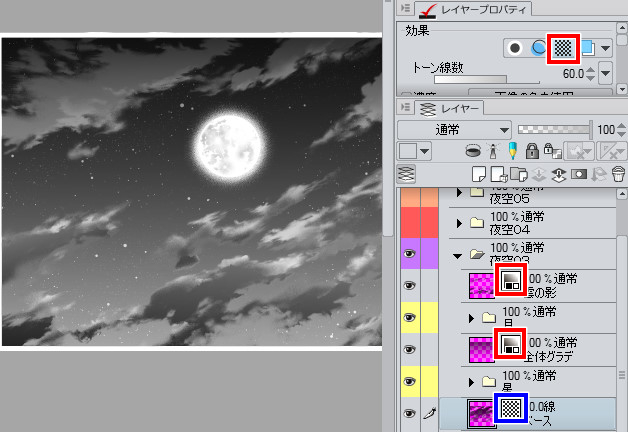Expand the 夜空05 folder

coord(459,193)
